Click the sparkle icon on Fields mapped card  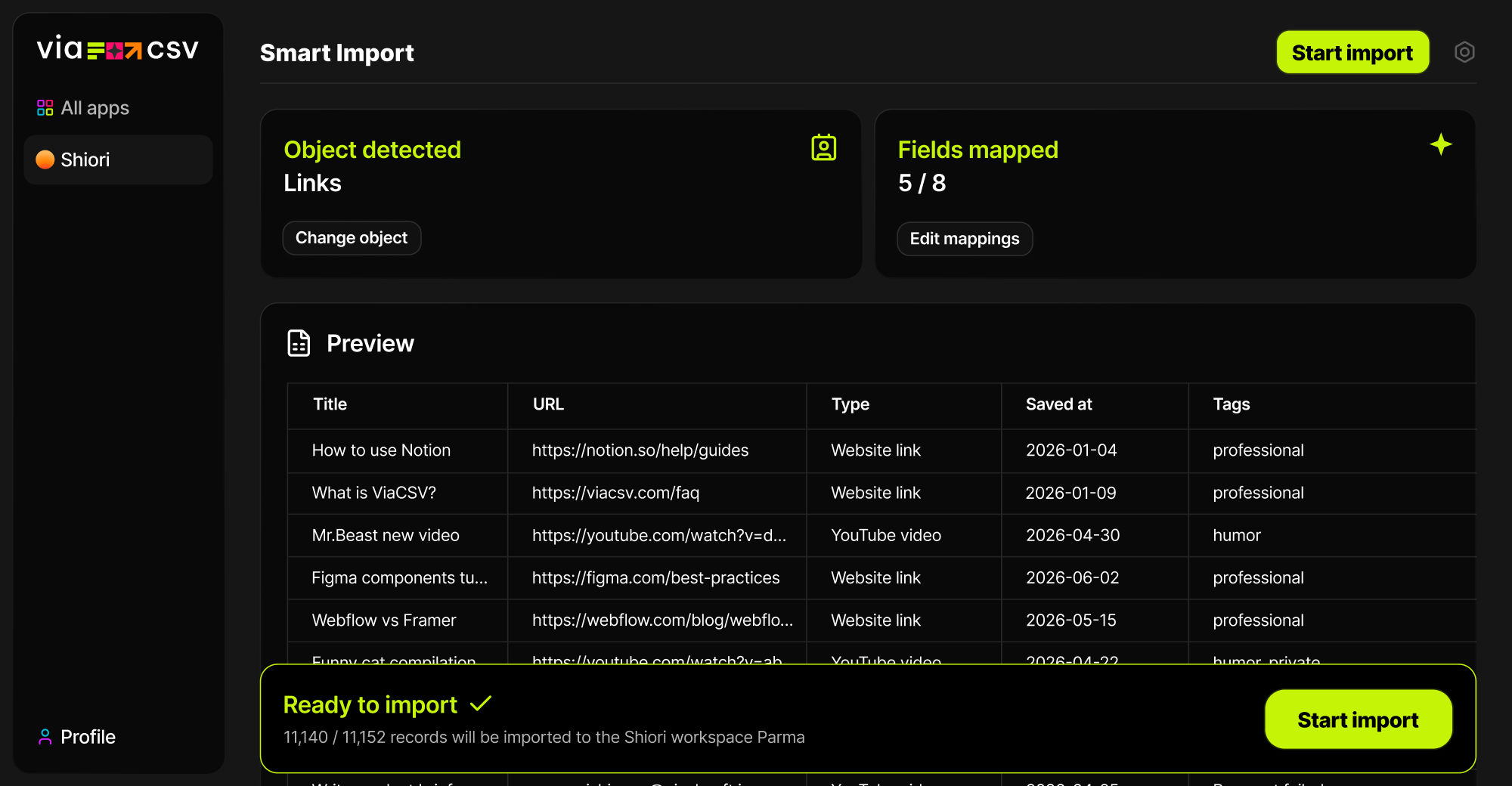pos(1441,144)
